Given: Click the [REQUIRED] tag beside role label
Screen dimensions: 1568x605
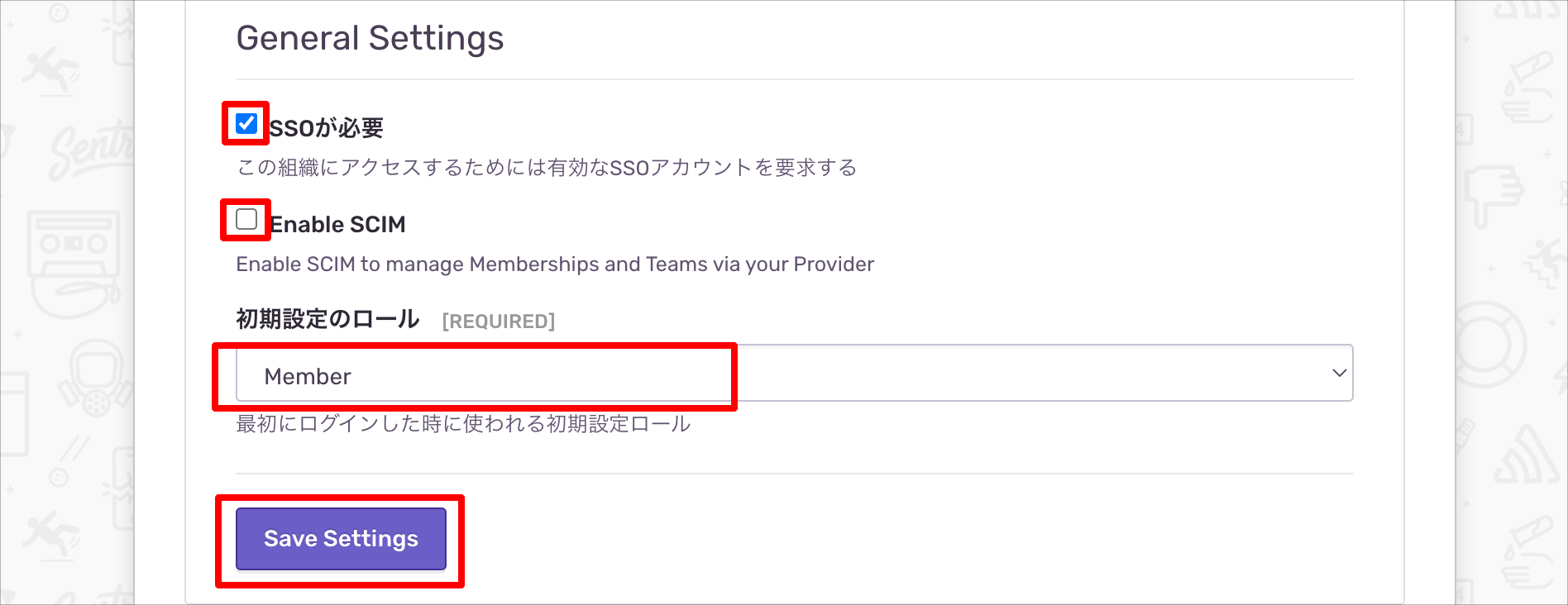Looking at the screenshot, I should point(499,321).
